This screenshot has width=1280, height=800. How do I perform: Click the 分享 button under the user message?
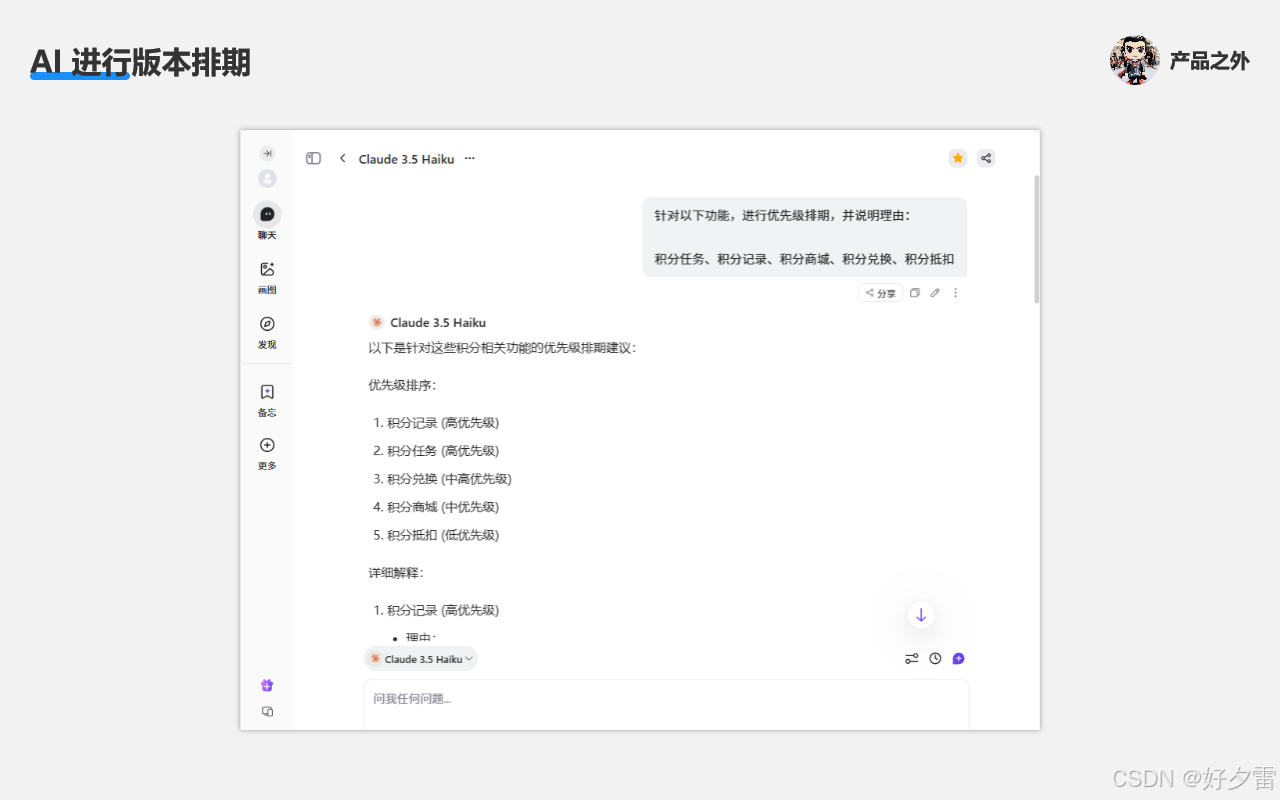click(x=880, y=293)
